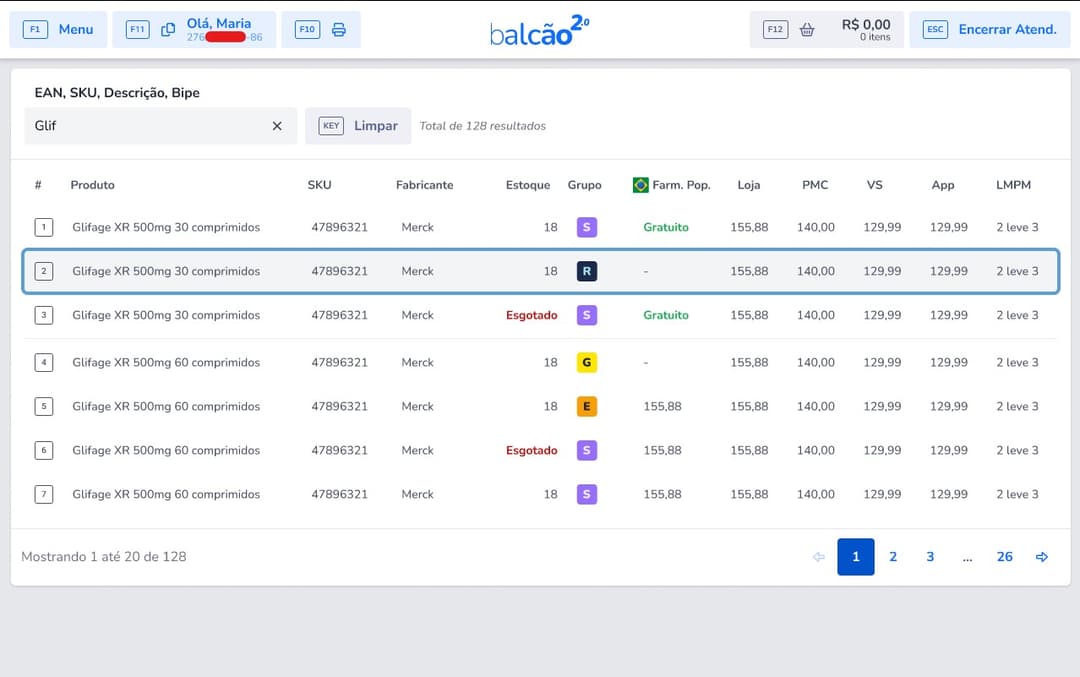This screenshot has height=677, width=1080.
Task: Click Mostrando 1 até 20 de 128
Action: click(104, 556)
